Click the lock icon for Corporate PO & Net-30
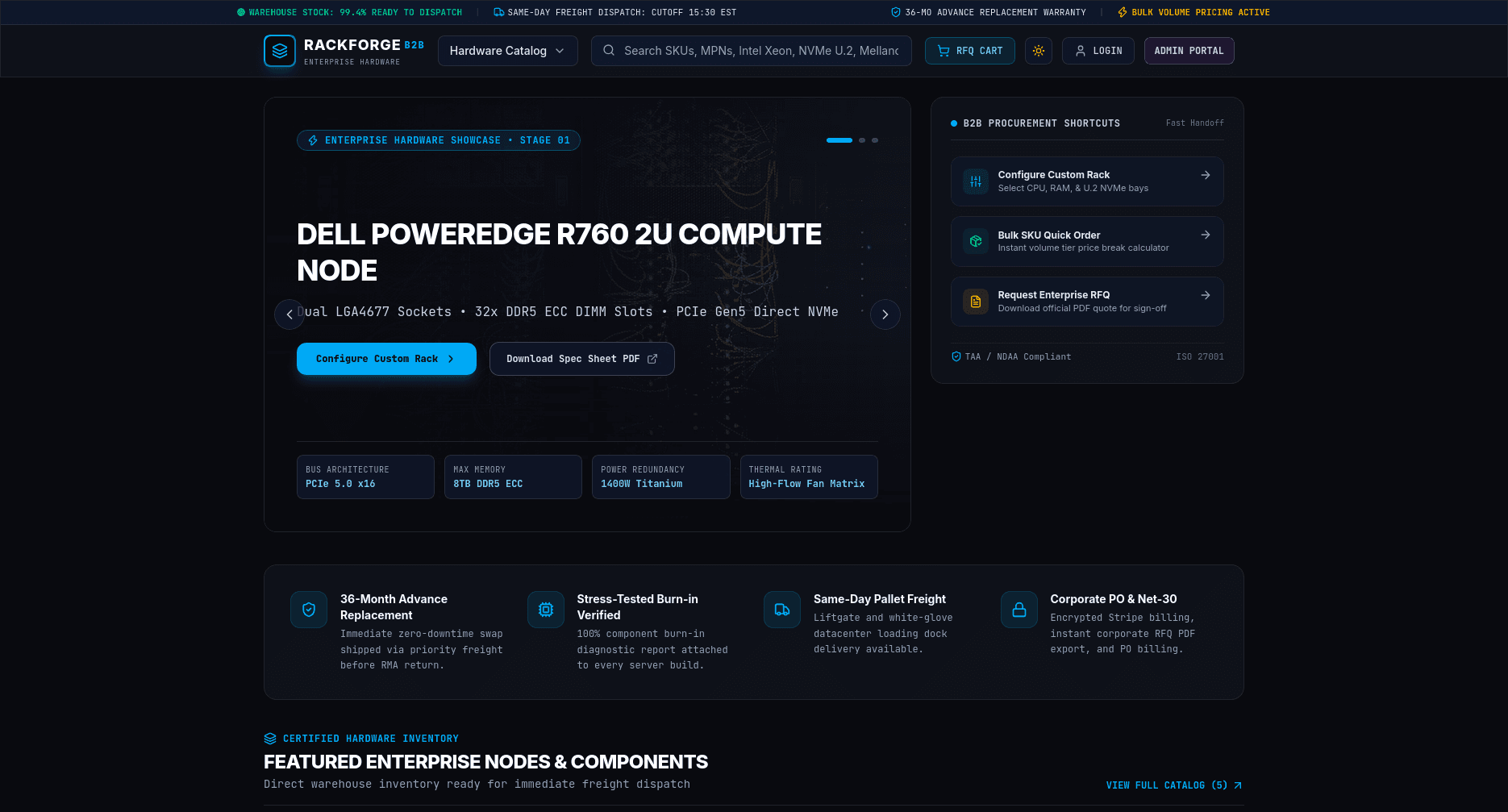The image size is (1508, 812). click(x=1019, y=610)
